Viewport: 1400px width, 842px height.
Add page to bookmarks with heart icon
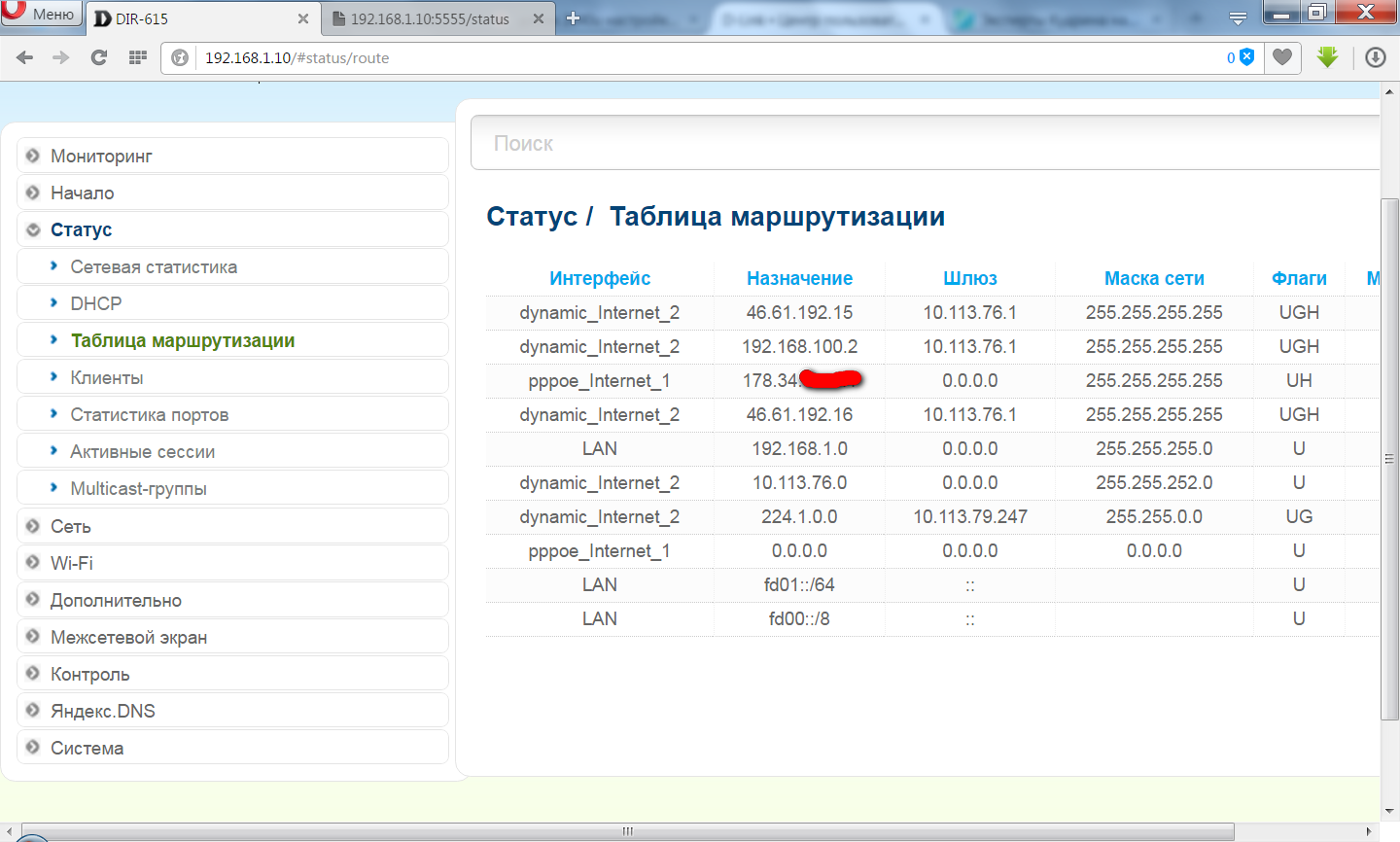click(1282, 57)
